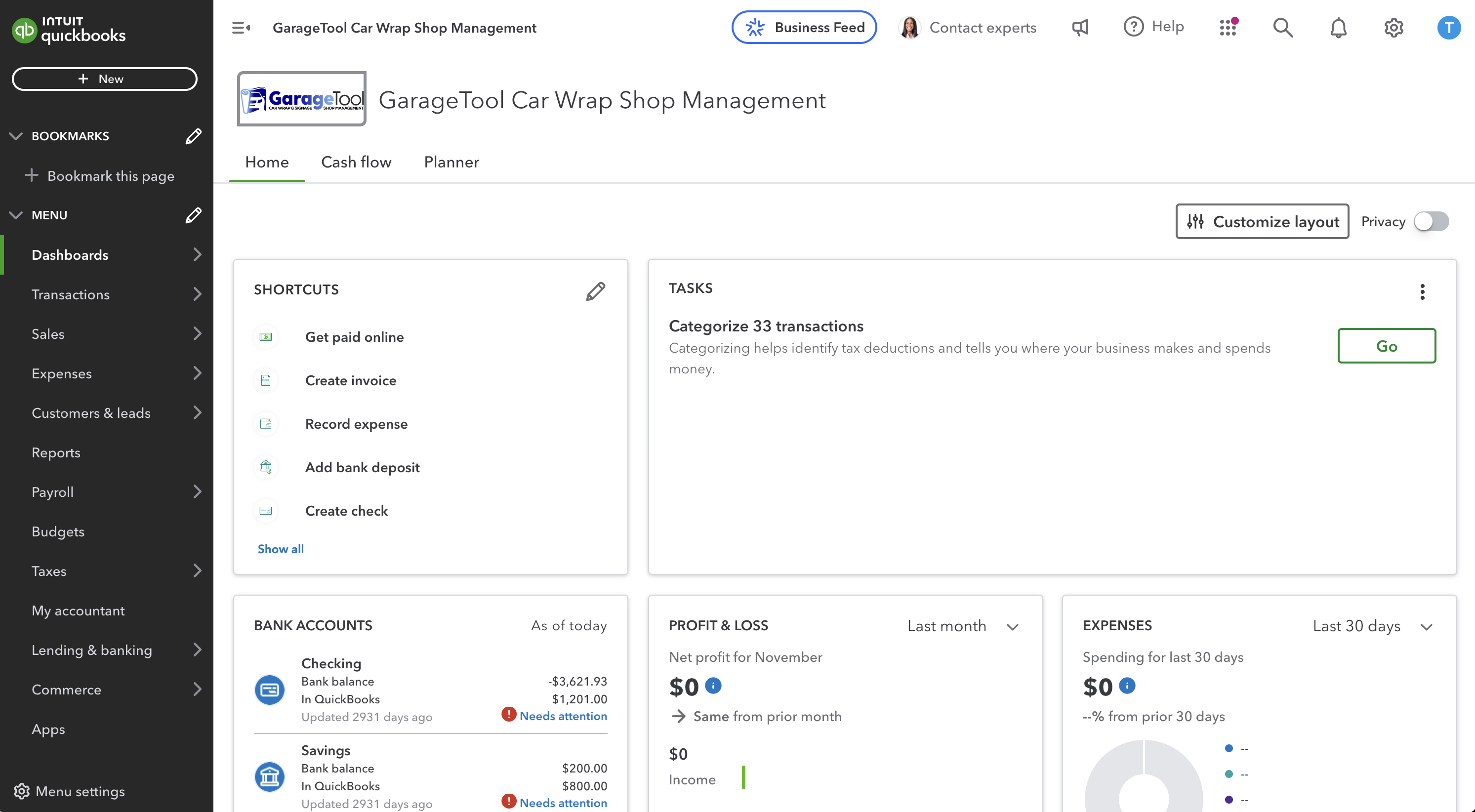Open the Help question mark icon
Viewport: 1475px width, 812px height.
click(x=1133, y=27)
